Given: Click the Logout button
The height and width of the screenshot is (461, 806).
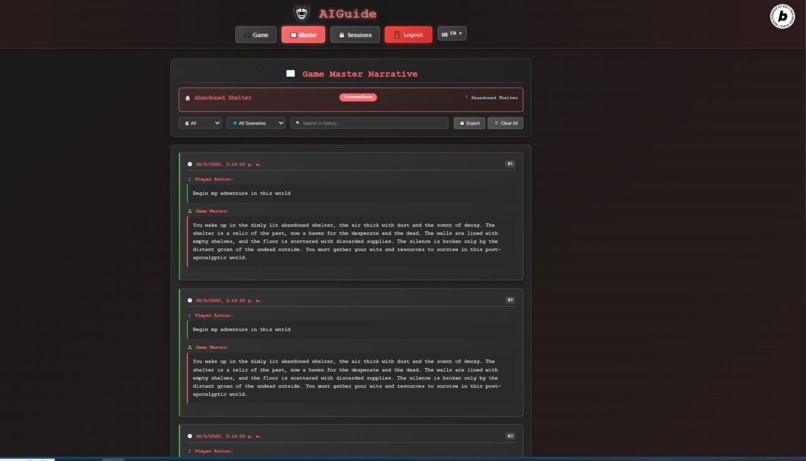Looking at the screenshot, I should coord(408,35).
